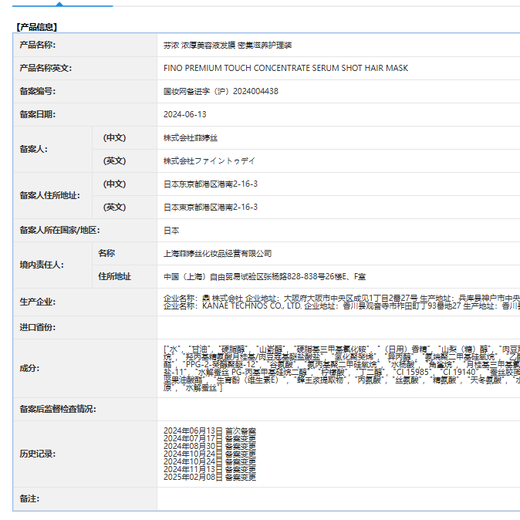Click the 【产品信息】 section heading
This screenshot has height=520, width=520.
pos(36,27)
